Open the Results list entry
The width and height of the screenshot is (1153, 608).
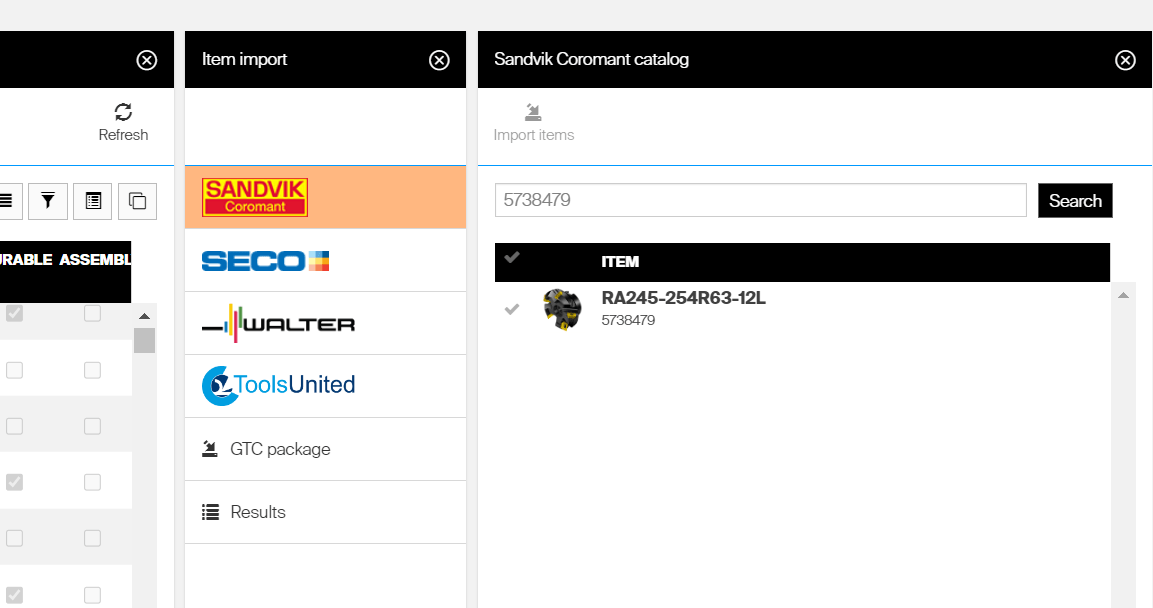(258, 512)
